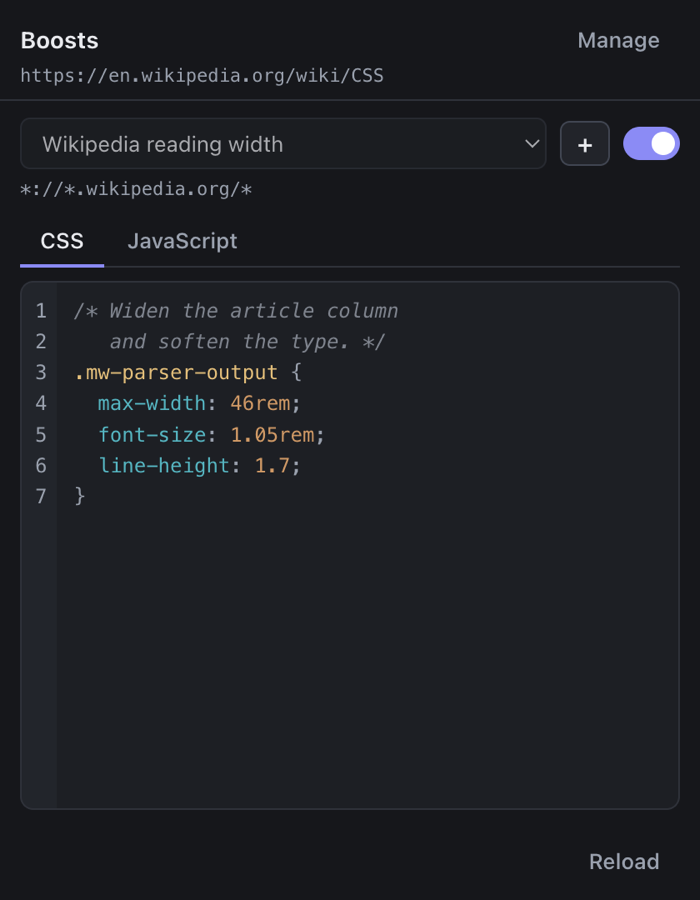Switch to the JavaScript tab
The height and width of the screenshot is (900, 700).
click(x=182, y=241)
